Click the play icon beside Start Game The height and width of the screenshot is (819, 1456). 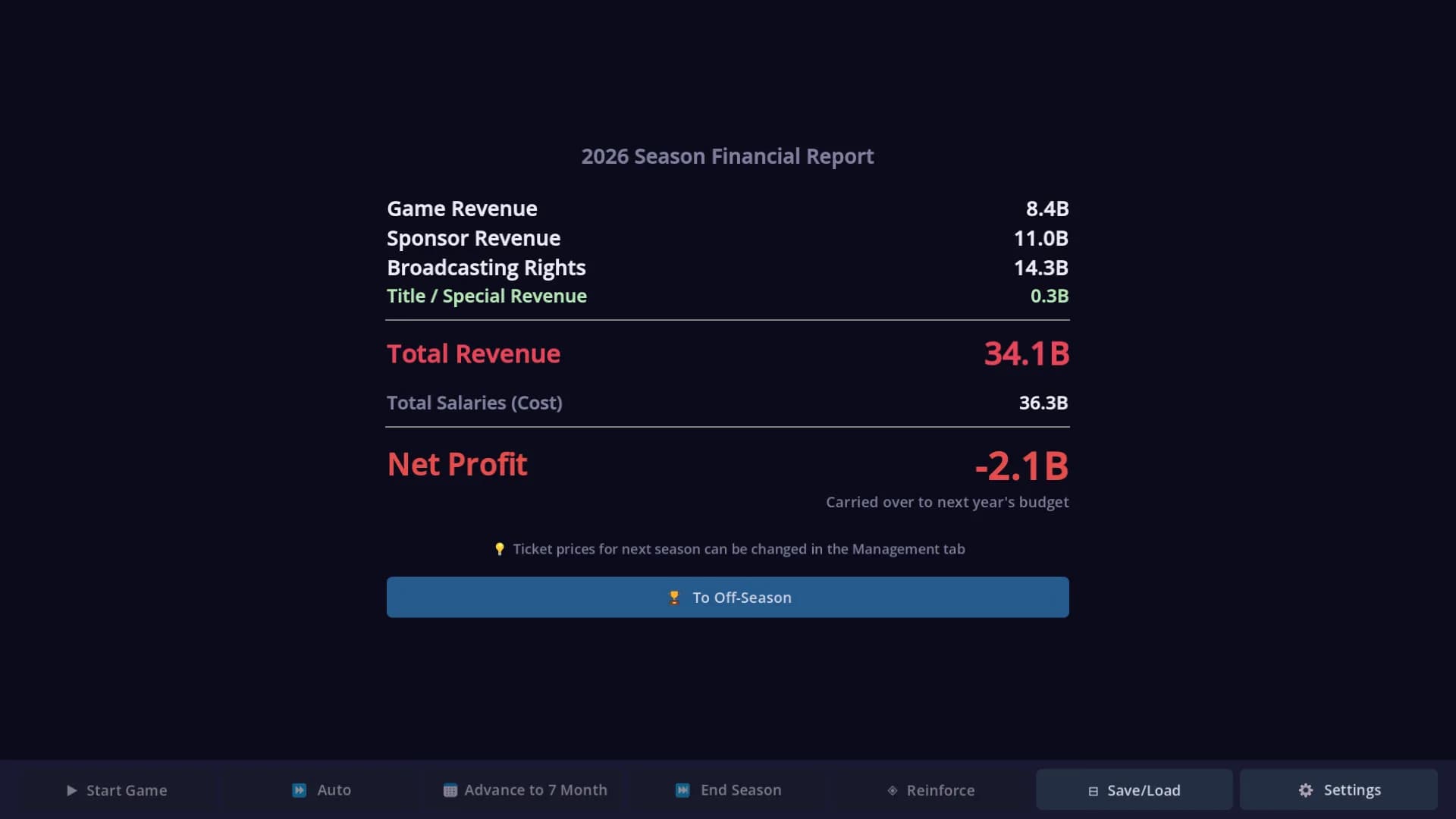72,790
